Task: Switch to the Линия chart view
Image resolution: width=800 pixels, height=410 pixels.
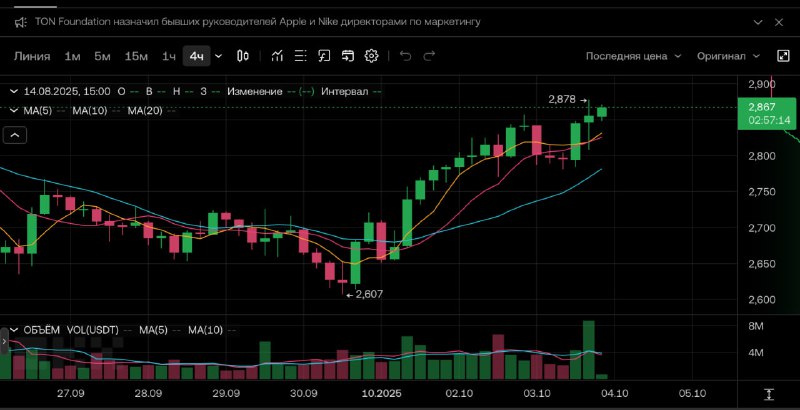Action: click(32, 56)
